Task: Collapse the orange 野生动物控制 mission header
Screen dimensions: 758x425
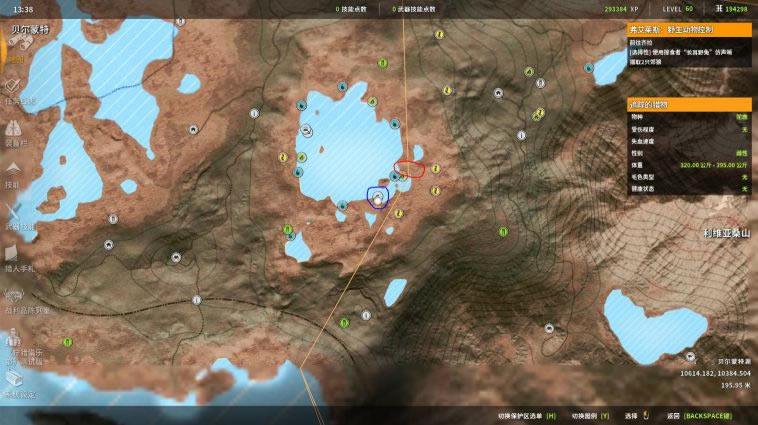Action: [x=688, y=31]
